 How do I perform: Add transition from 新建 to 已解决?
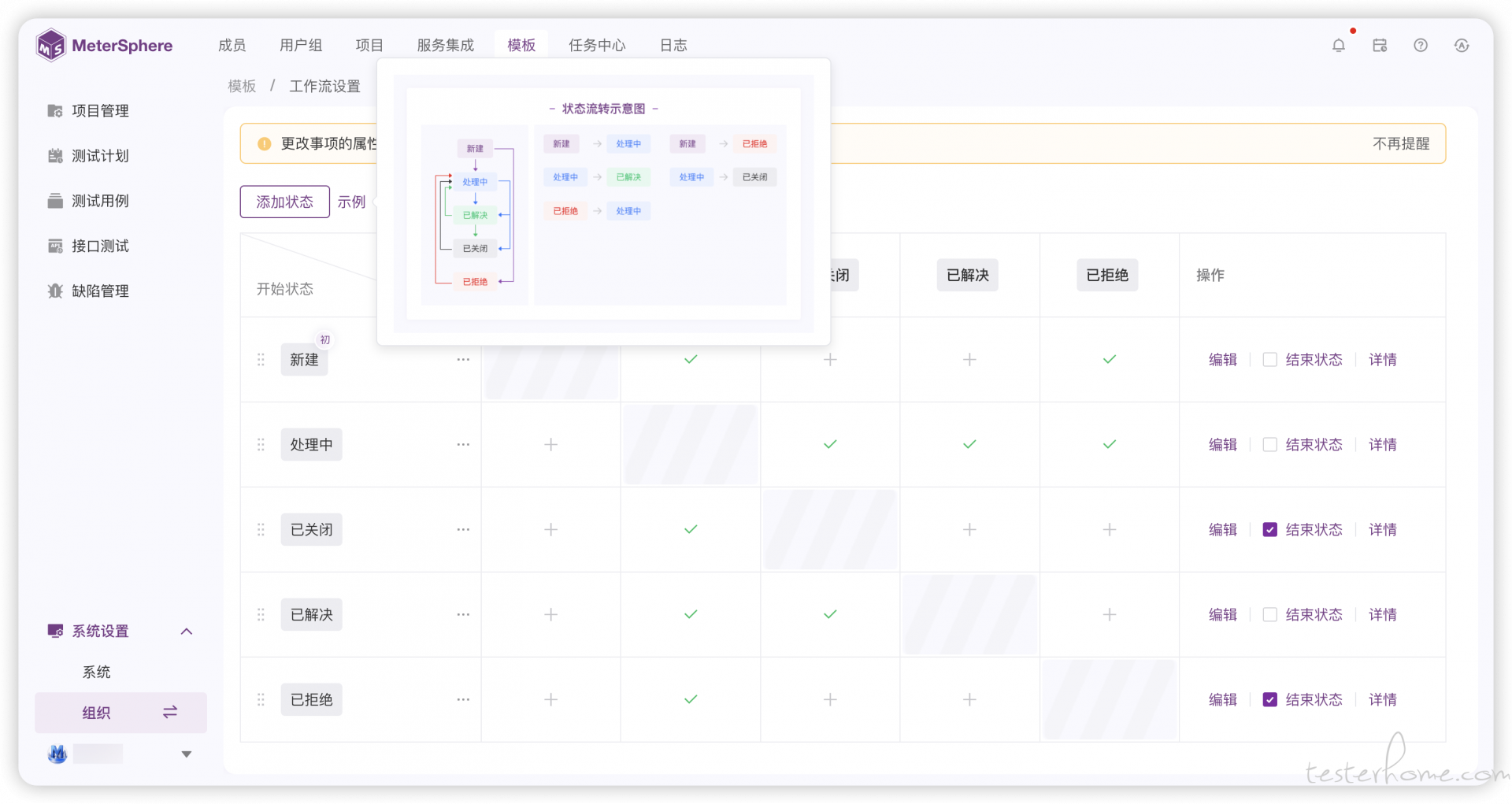point(969,360)
